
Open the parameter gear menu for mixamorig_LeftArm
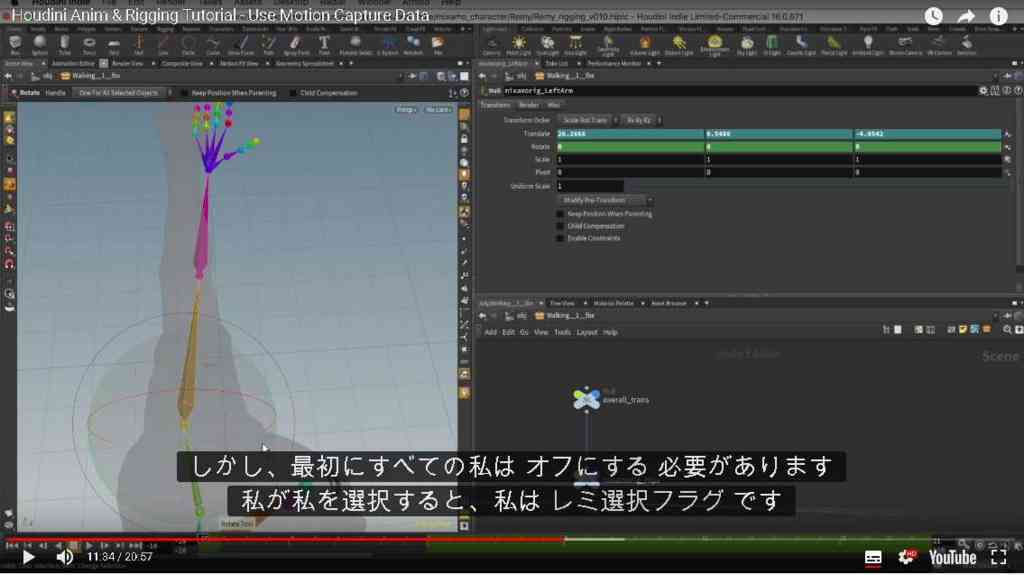pyautogui.click(x=983, y=91)
